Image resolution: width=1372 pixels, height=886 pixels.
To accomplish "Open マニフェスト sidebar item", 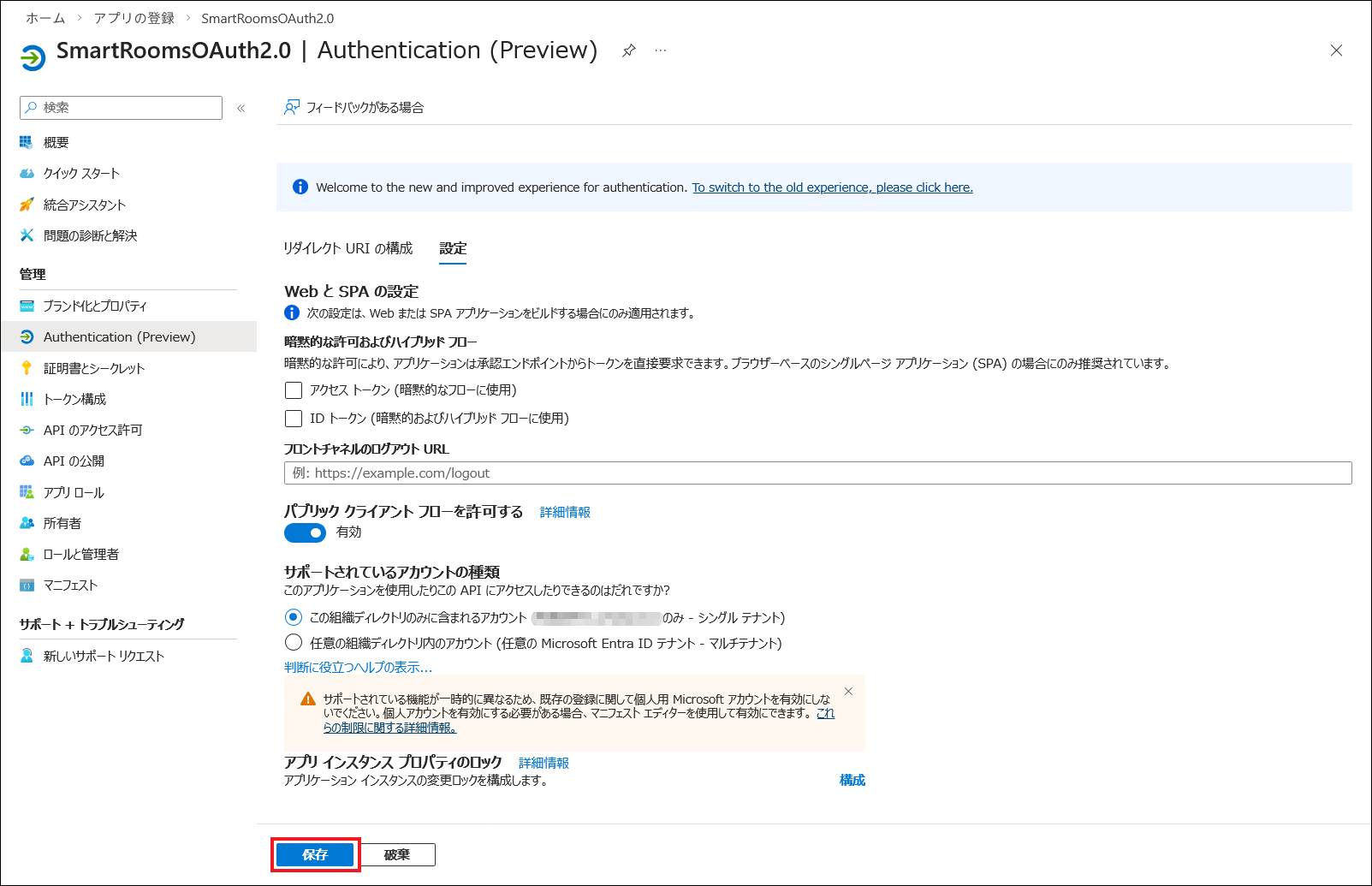I will point(70,586).
